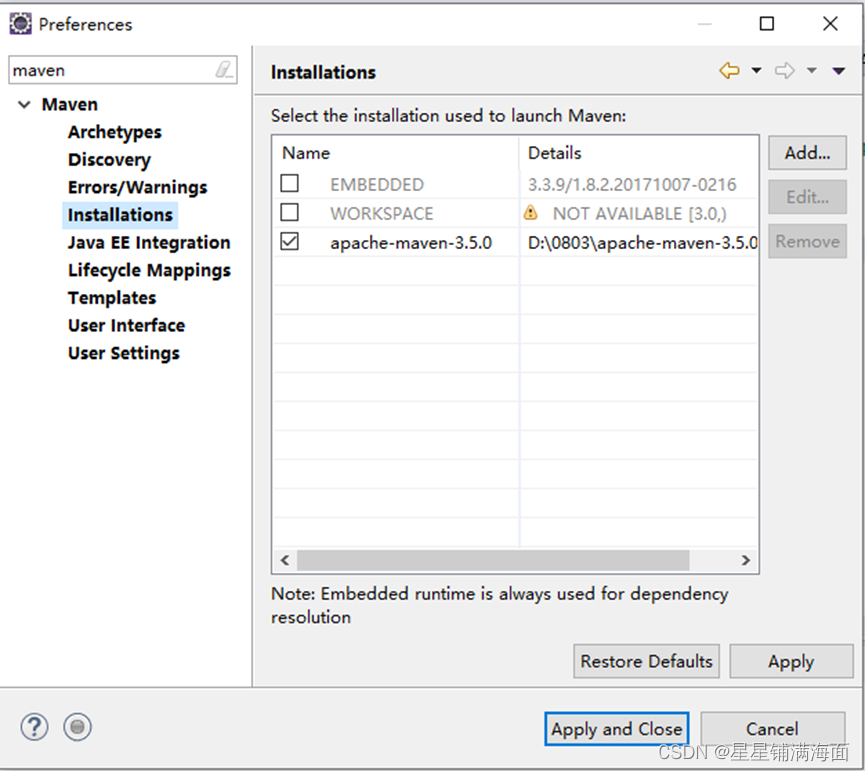The image size is (865, 771).
Task: Click the warning icon in WORKSPACE row
Action: click(x=530, y=213)
